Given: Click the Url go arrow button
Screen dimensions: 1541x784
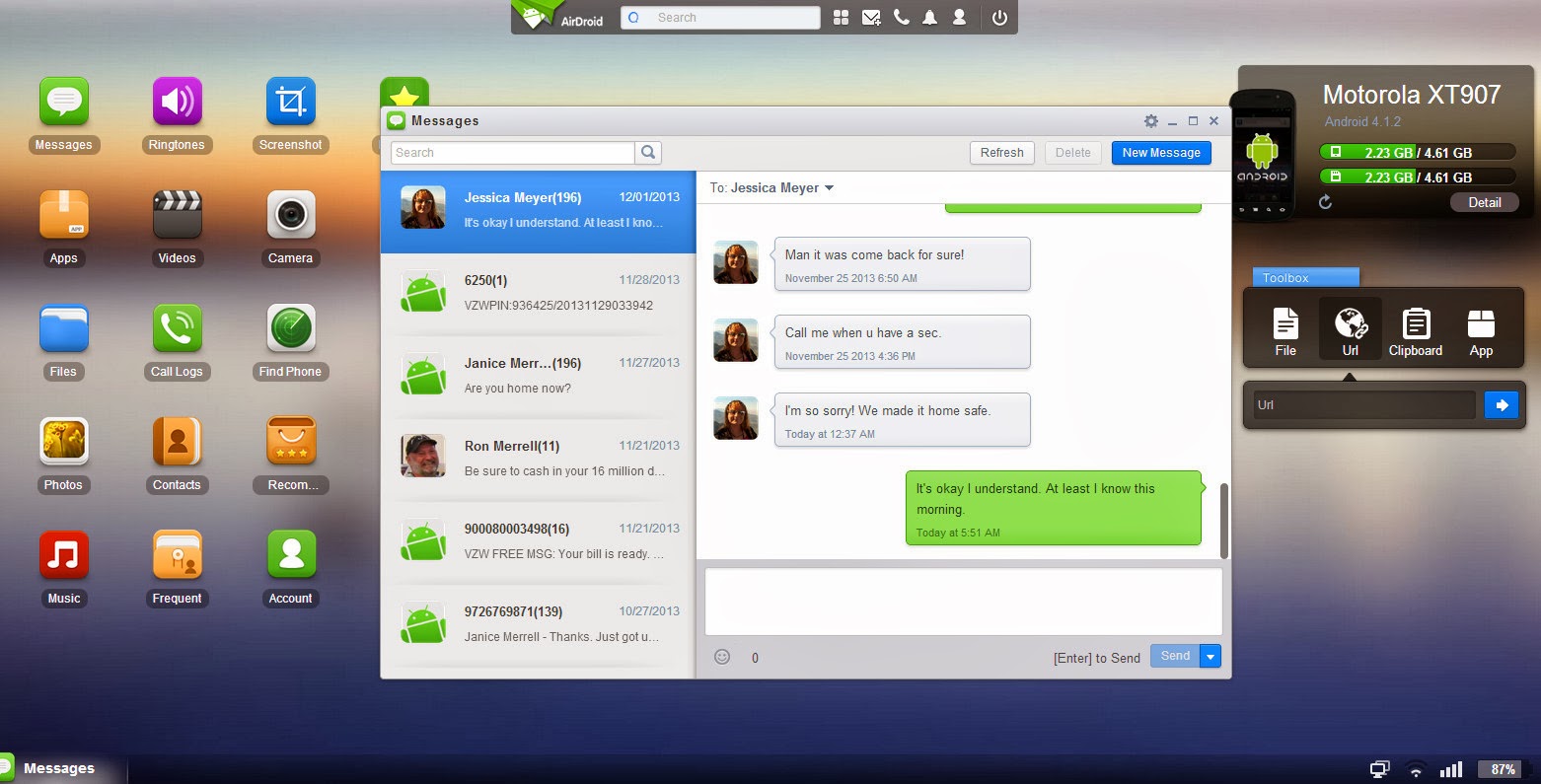Looking at the screenshot, I should click(1502, 405).
